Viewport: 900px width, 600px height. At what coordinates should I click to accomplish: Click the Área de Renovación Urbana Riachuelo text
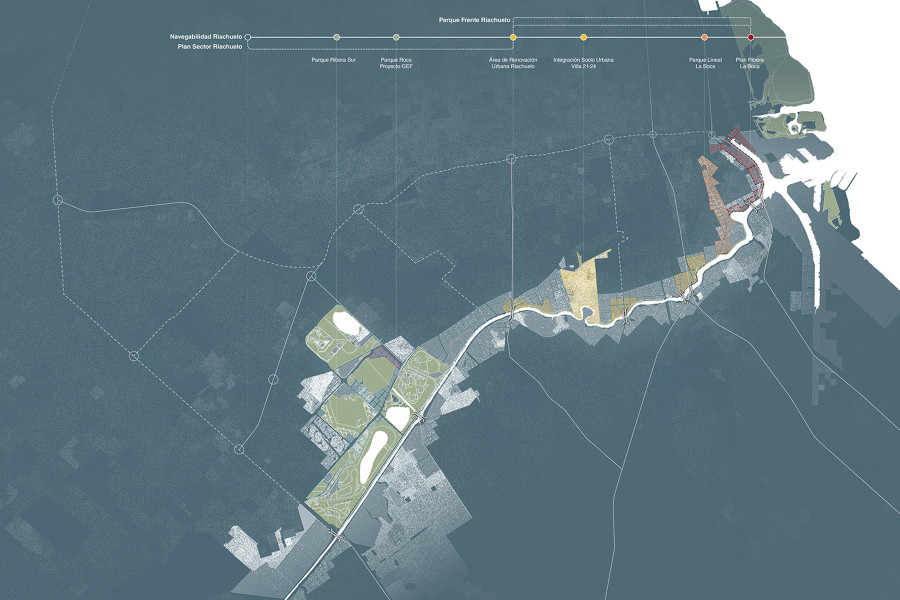[x=513, y=63]
